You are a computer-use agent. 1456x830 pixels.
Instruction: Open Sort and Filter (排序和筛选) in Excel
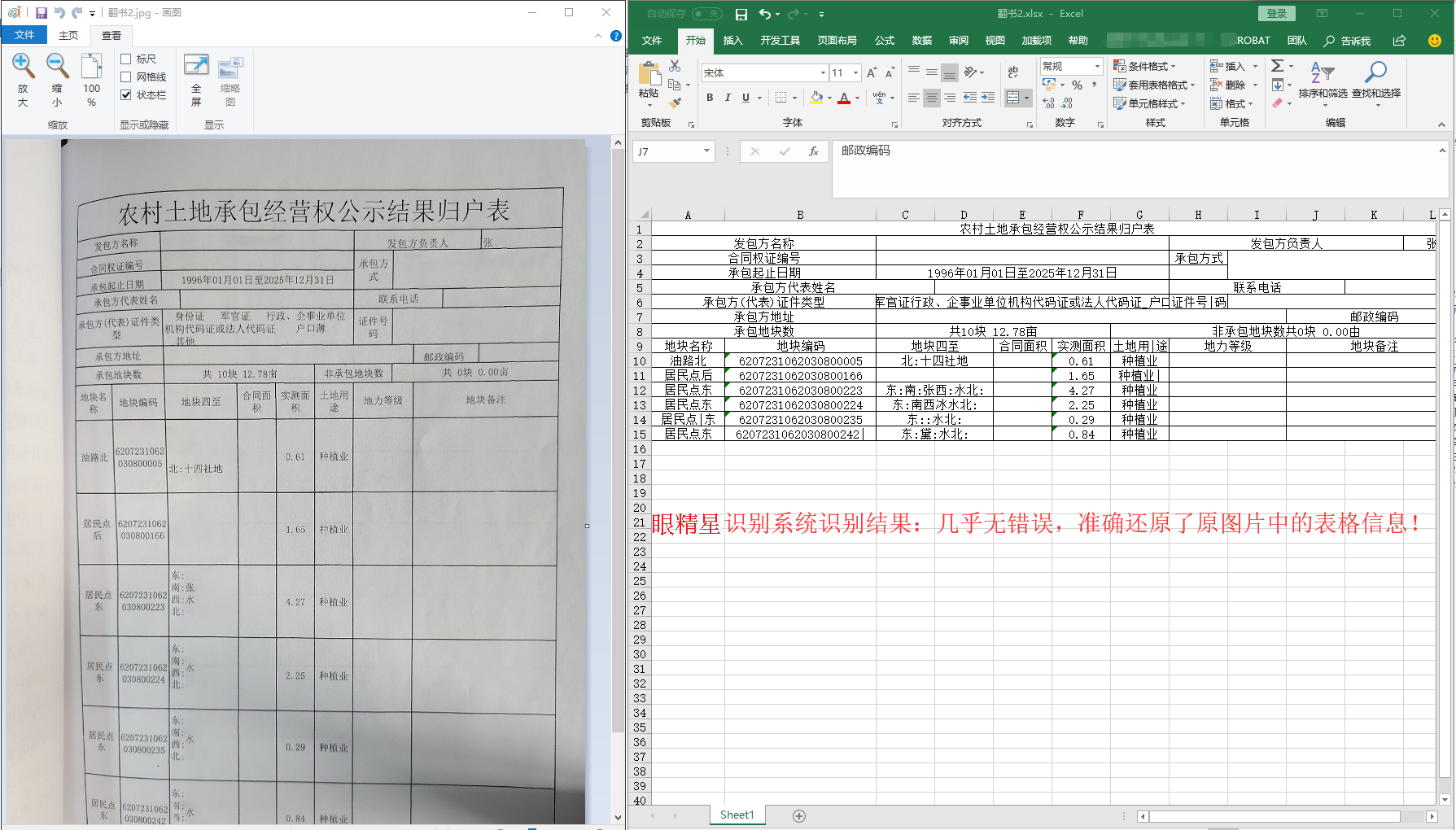pyautogui.click(x=1323, y=84)
